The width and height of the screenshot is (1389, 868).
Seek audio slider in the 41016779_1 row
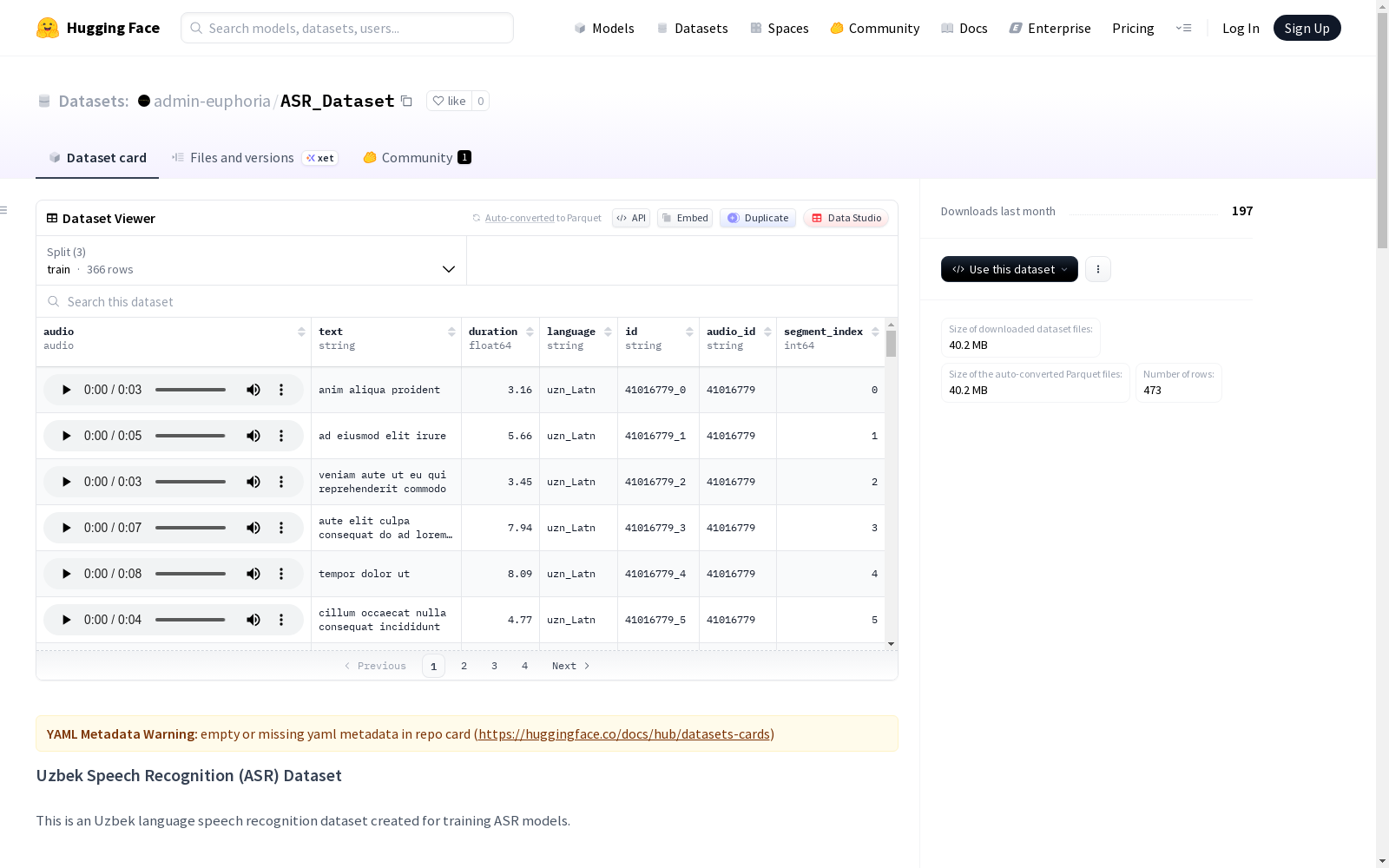tap(191, 436)
